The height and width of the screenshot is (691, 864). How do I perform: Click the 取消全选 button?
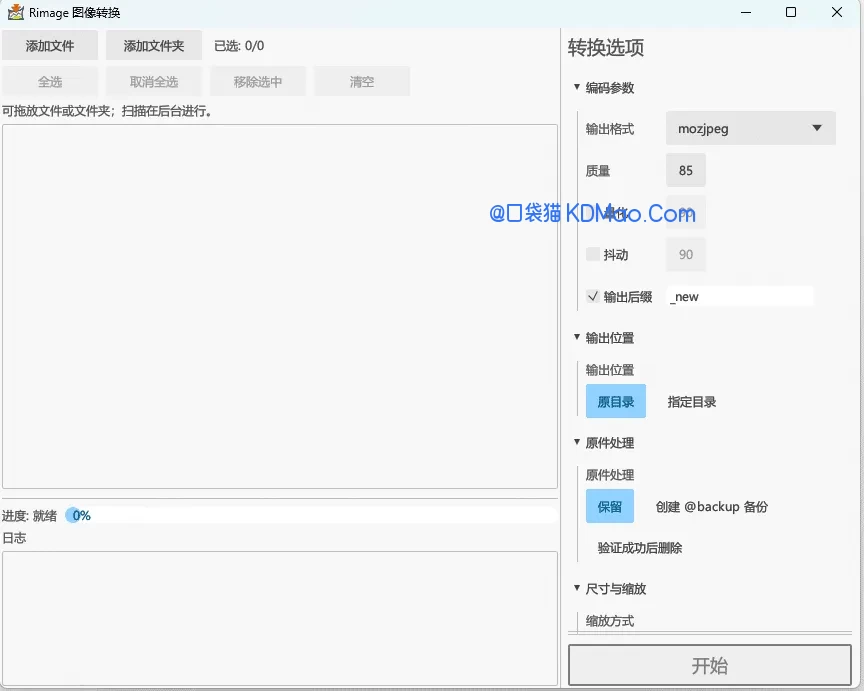click(x=154, y=82)
